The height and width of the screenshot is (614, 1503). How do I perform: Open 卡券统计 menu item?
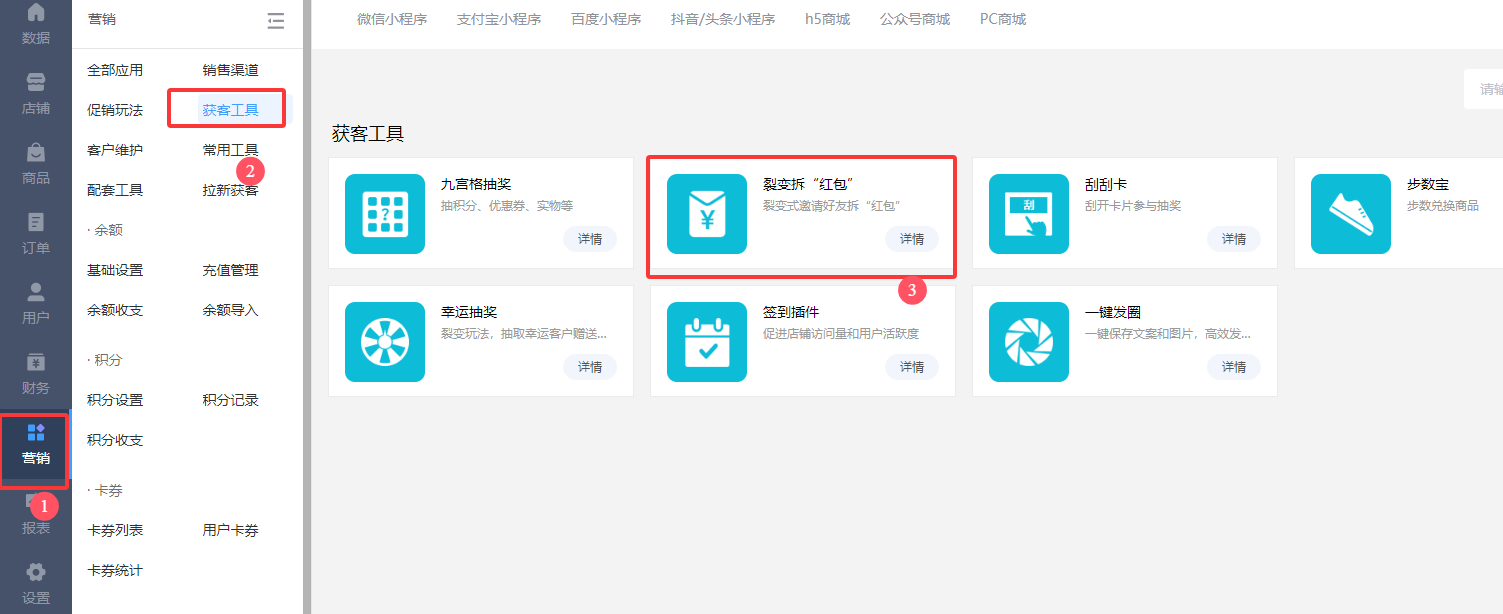pos(115,570)
